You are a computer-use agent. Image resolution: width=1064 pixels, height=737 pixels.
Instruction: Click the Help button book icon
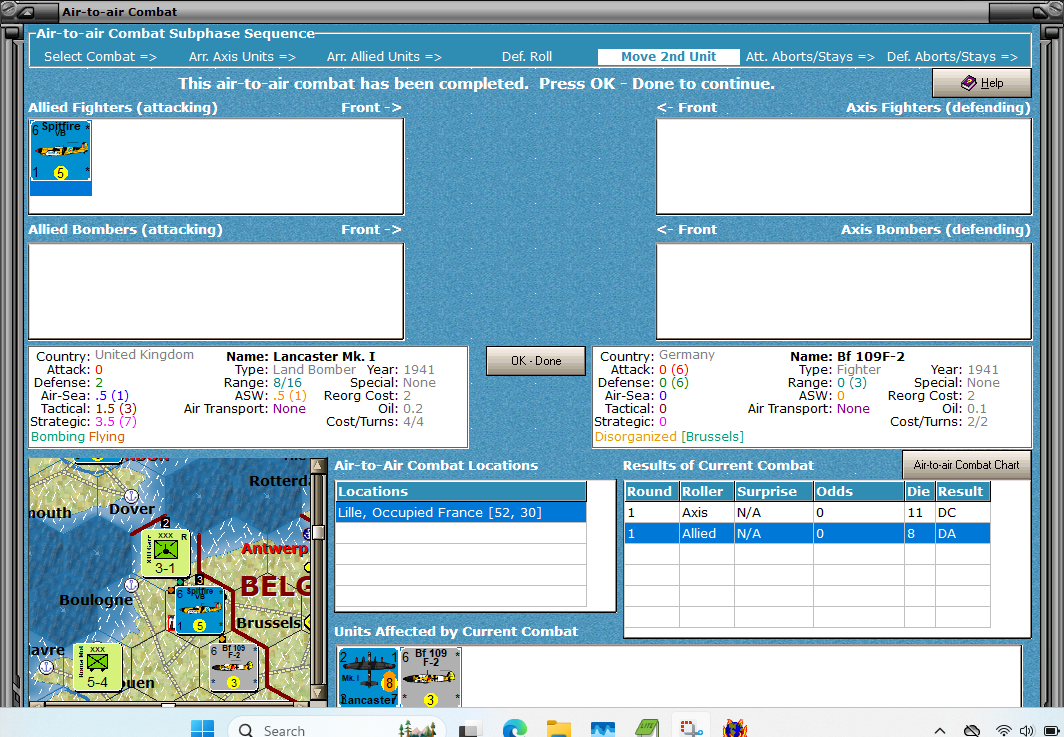(x=968, y=83)
